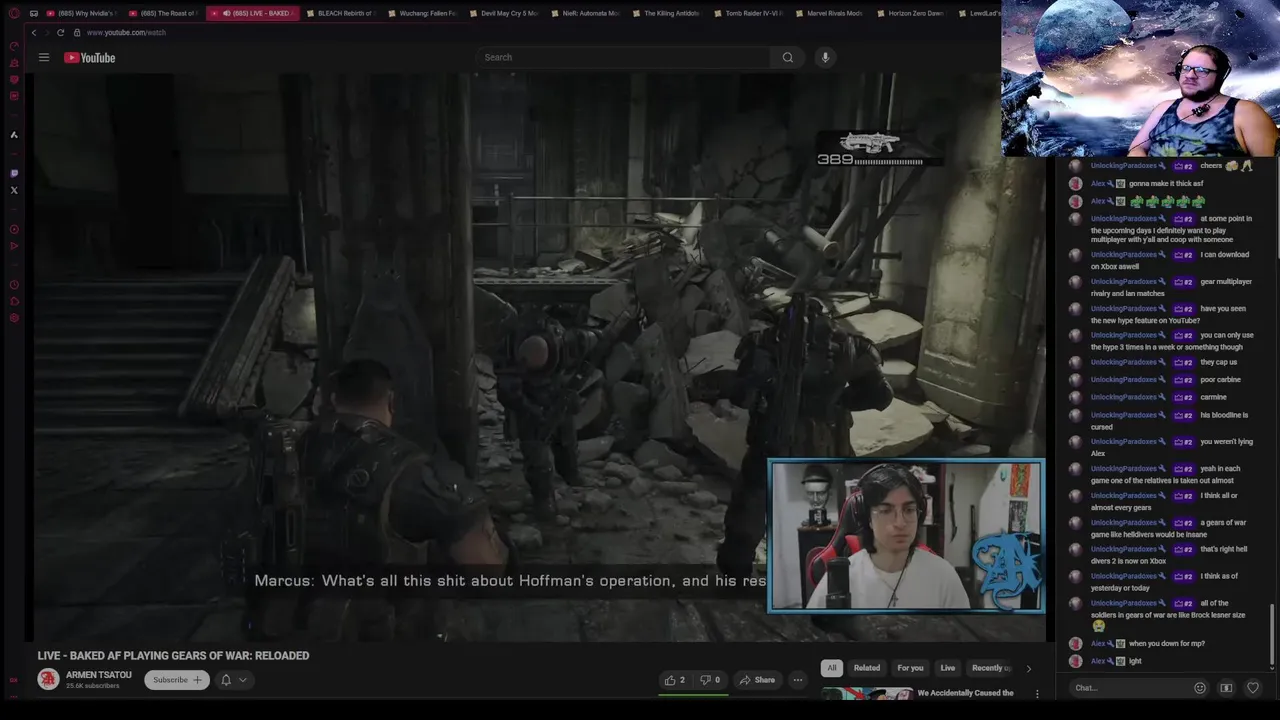This screenshot has width=1280, height=720.
Task: Open 'We Accidentally Caused the' recommended video
Action: click(965, 693)
